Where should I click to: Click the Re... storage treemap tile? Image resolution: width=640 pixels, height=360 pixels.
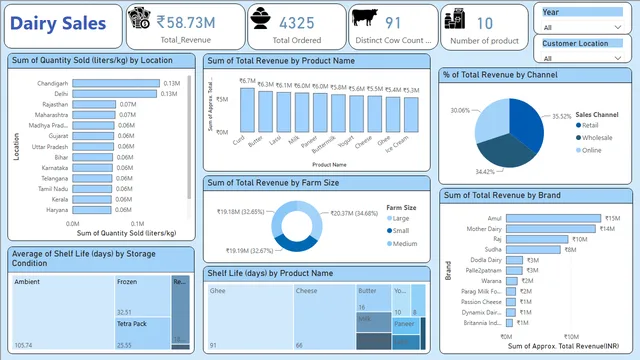point(180,309)
